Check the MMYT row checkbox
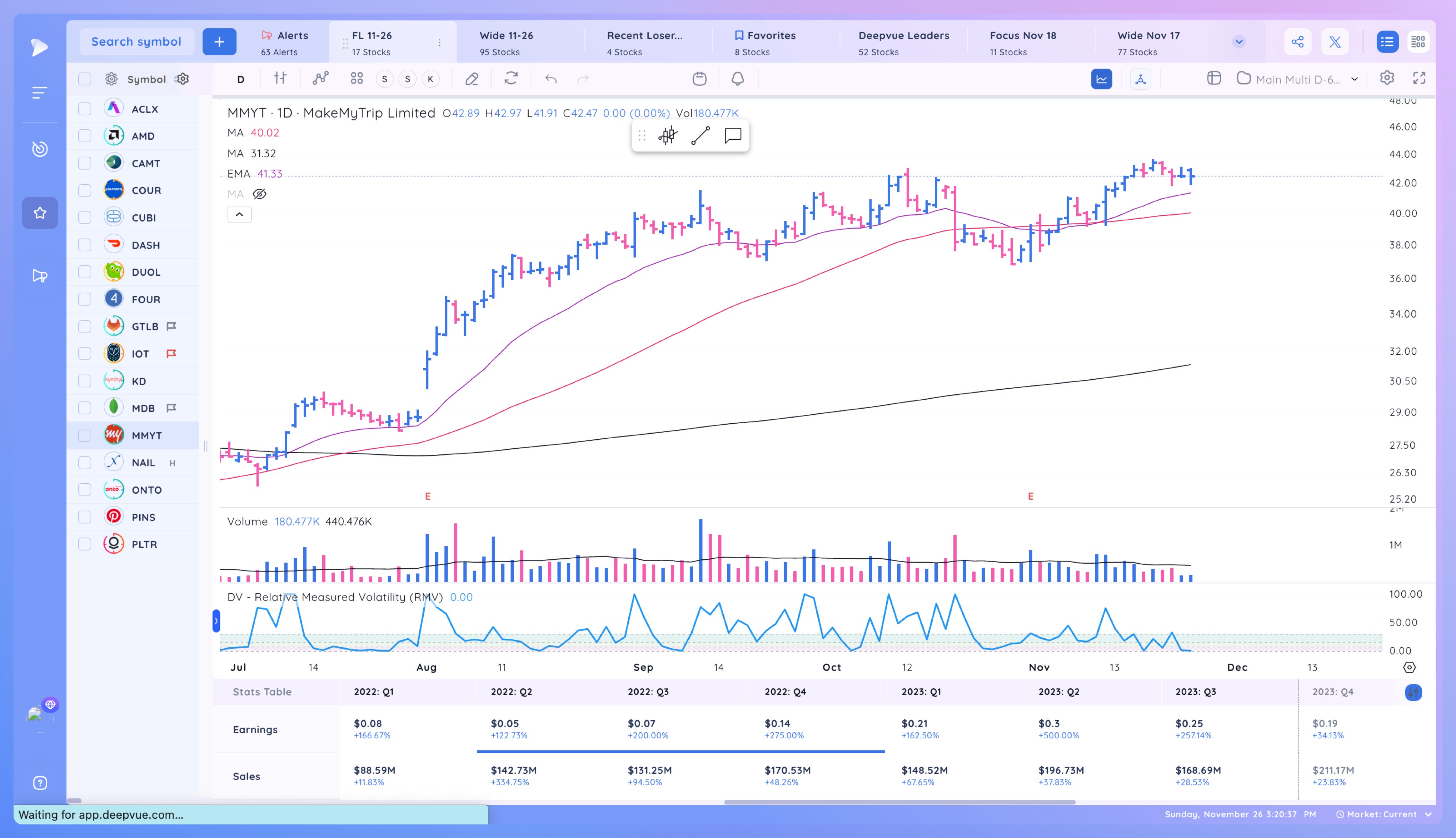The image size is (1456, 838). point(85,436)
